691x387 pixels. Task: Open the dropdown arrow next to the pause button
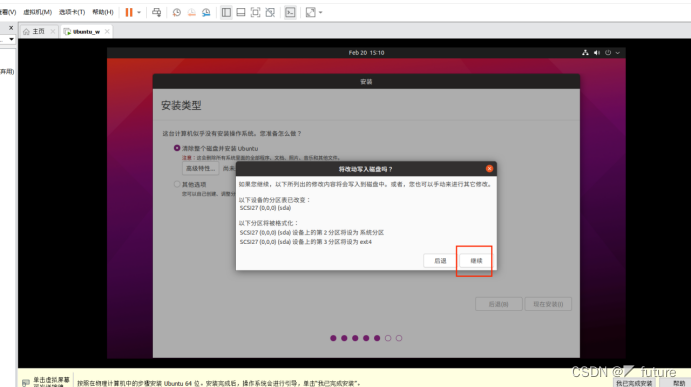pyautogui.click(x=139, y=12)
